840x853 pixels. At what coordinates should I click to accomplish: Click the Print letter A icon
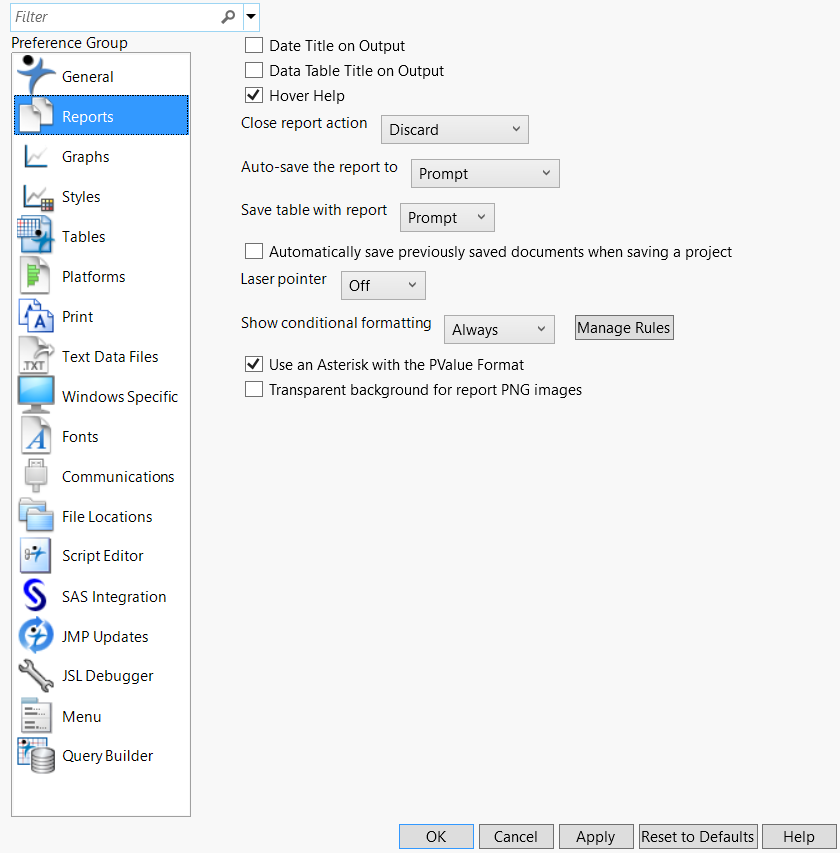coord(36,316)
